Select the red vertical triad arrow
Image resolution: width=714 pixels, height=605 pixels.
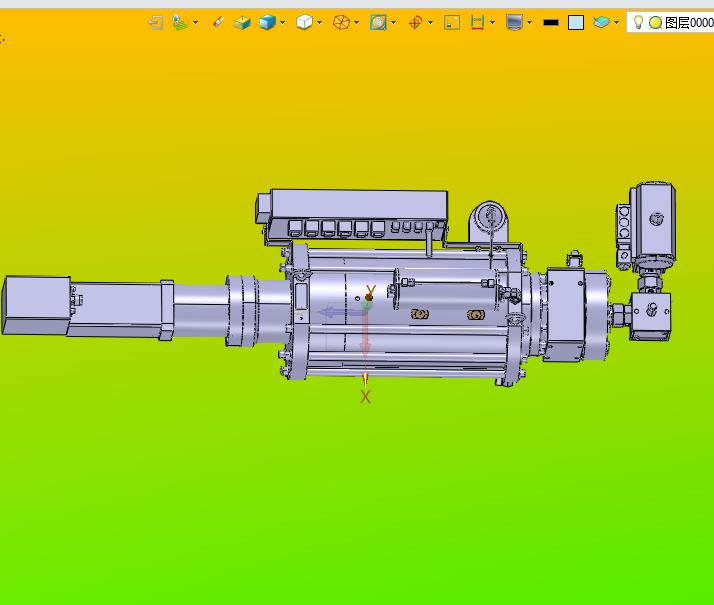pos(365,335)
